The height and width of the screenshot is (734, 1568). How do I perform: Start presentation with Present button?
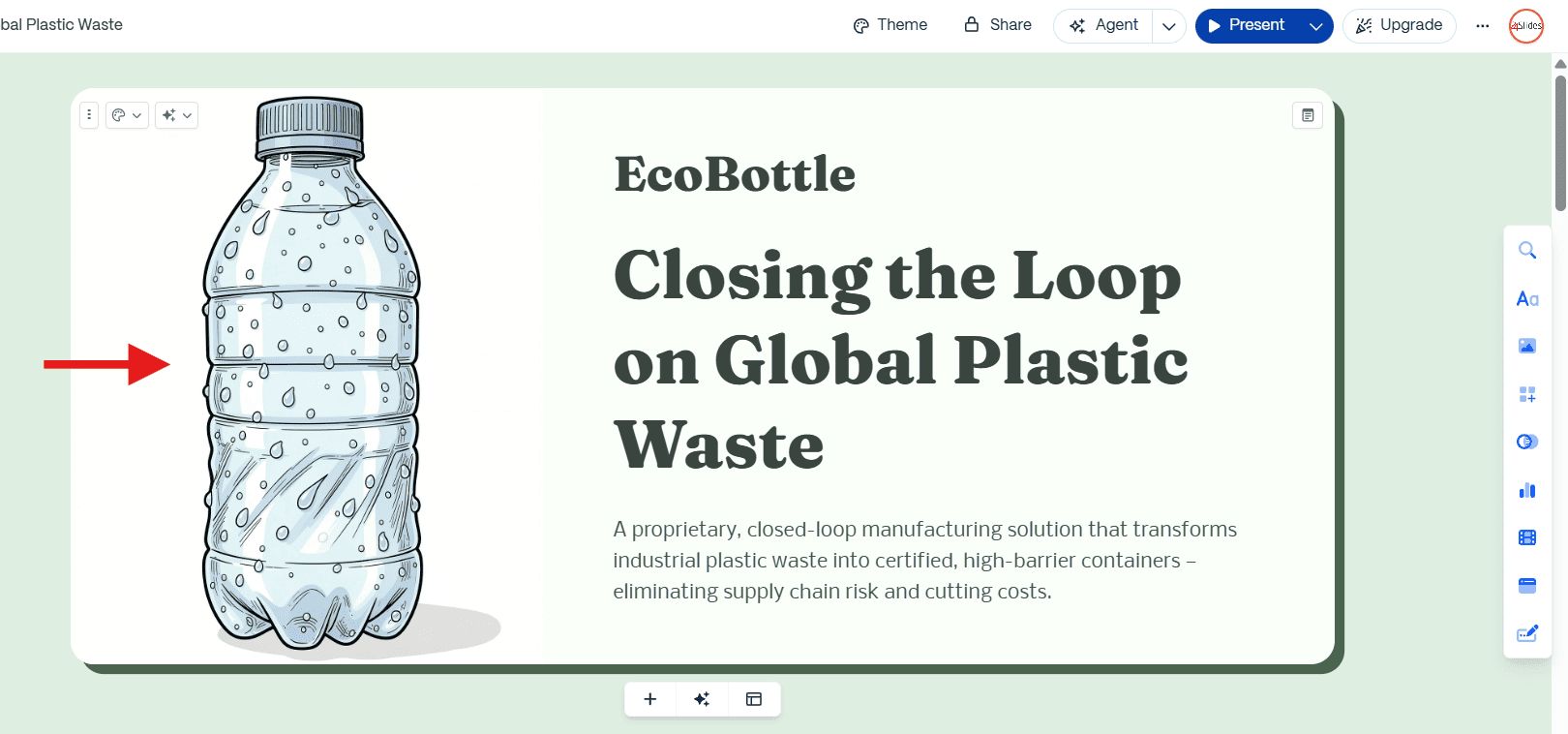click(x=1247, y=26)
